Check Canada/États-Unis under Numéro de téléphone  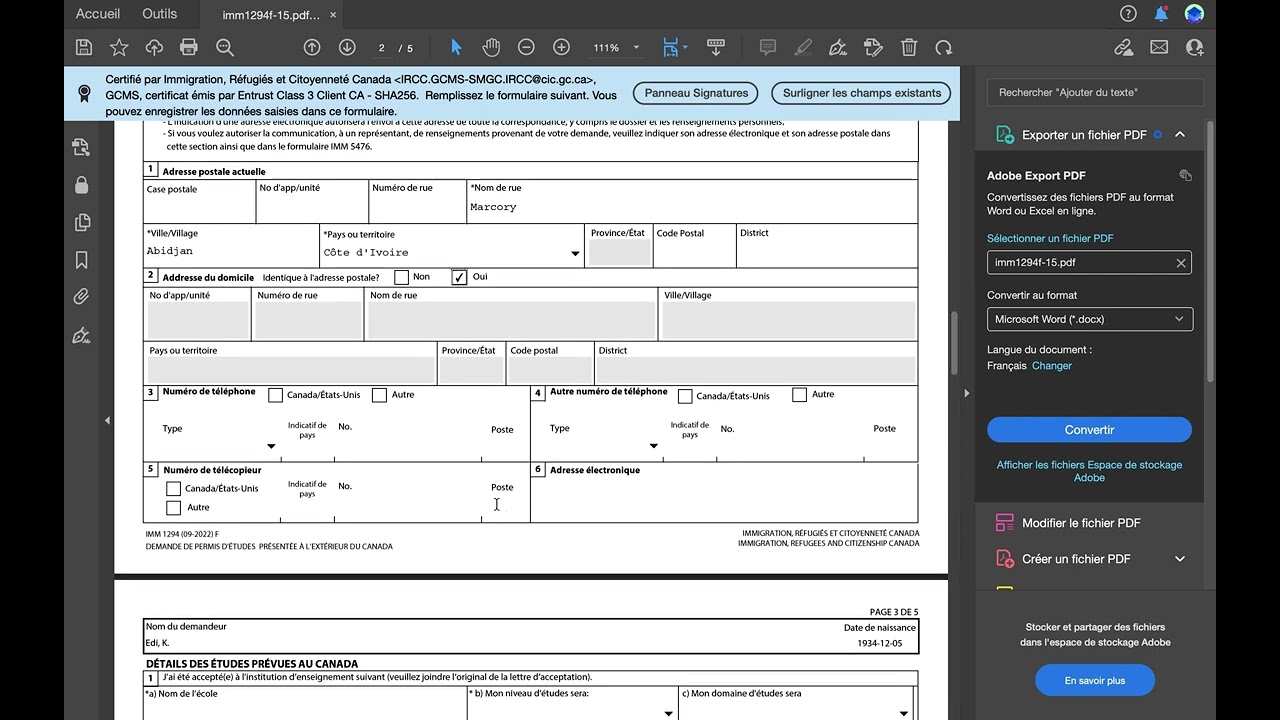click(276, 395)
